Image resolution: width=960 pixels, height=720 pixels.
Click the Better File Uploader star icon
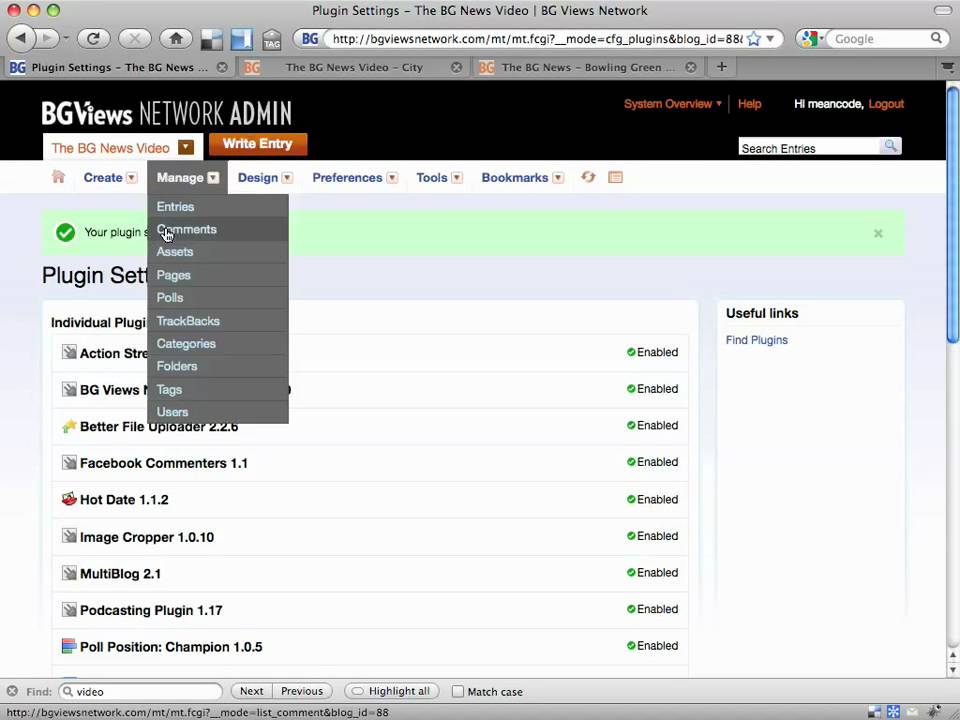pos(69,426)
